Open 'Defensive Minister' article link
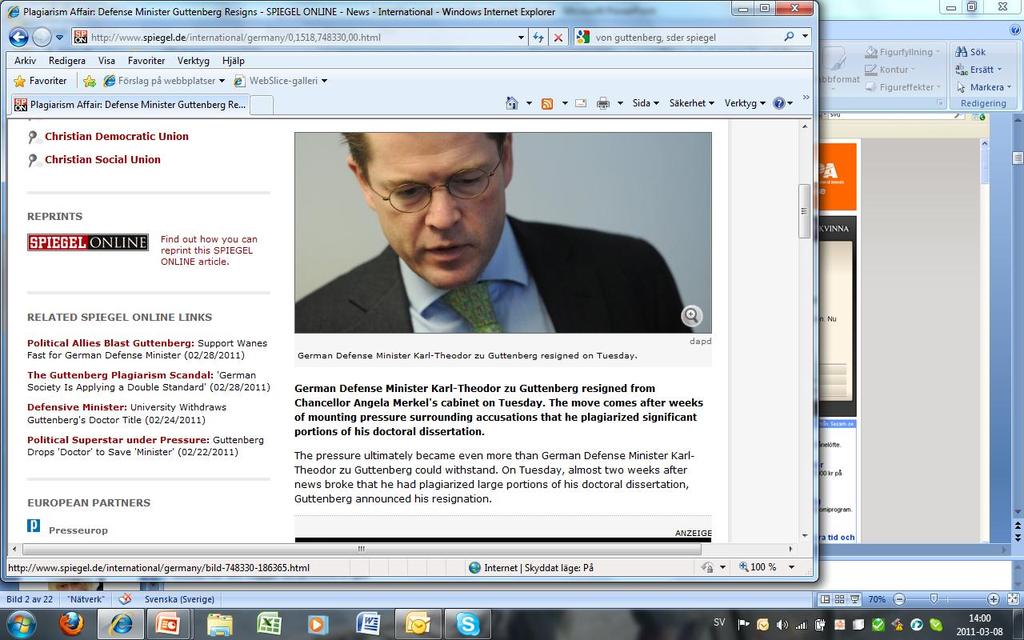 (x=77, y=407)
